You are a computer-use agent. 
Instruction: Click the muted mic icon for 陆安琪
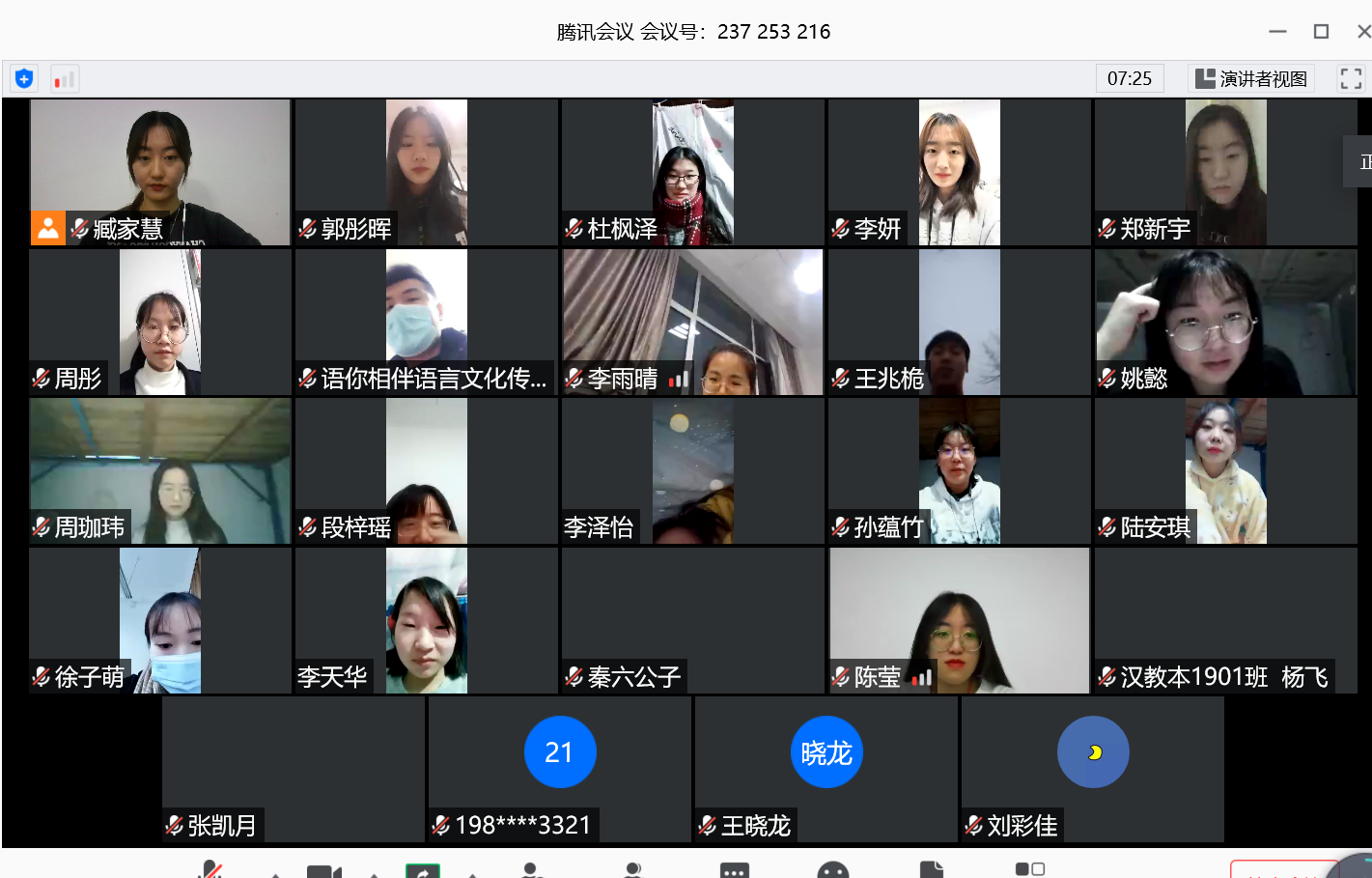point(1107,527)
